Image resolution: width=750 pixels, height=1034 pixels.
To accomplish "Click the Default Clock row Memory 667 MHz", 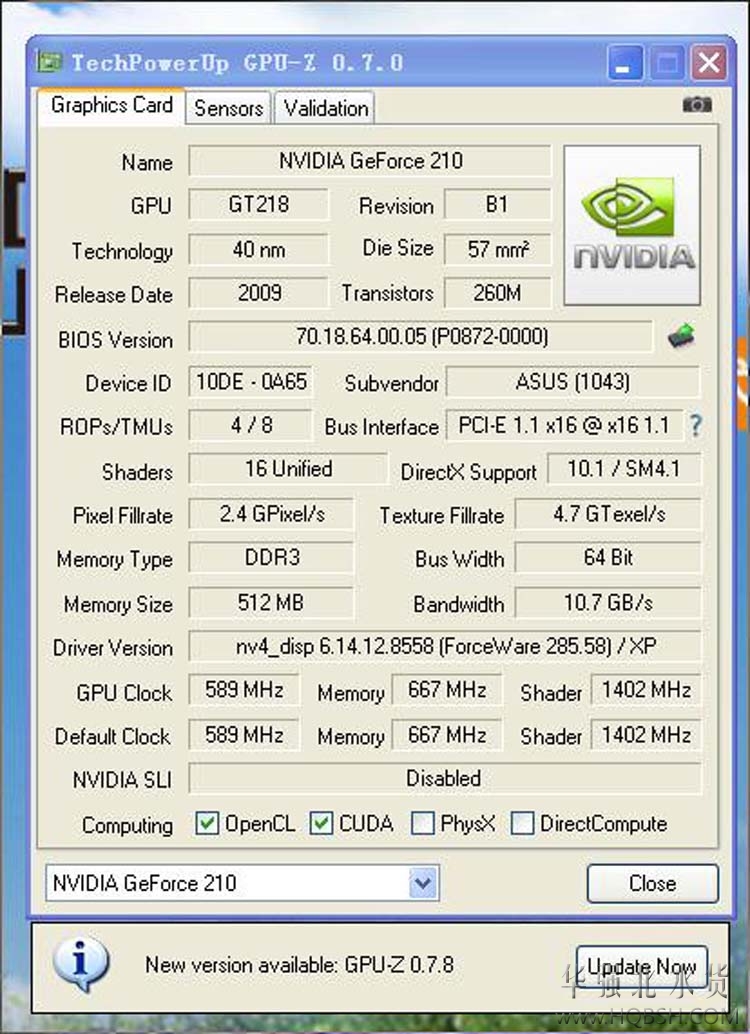I will 447,735.
